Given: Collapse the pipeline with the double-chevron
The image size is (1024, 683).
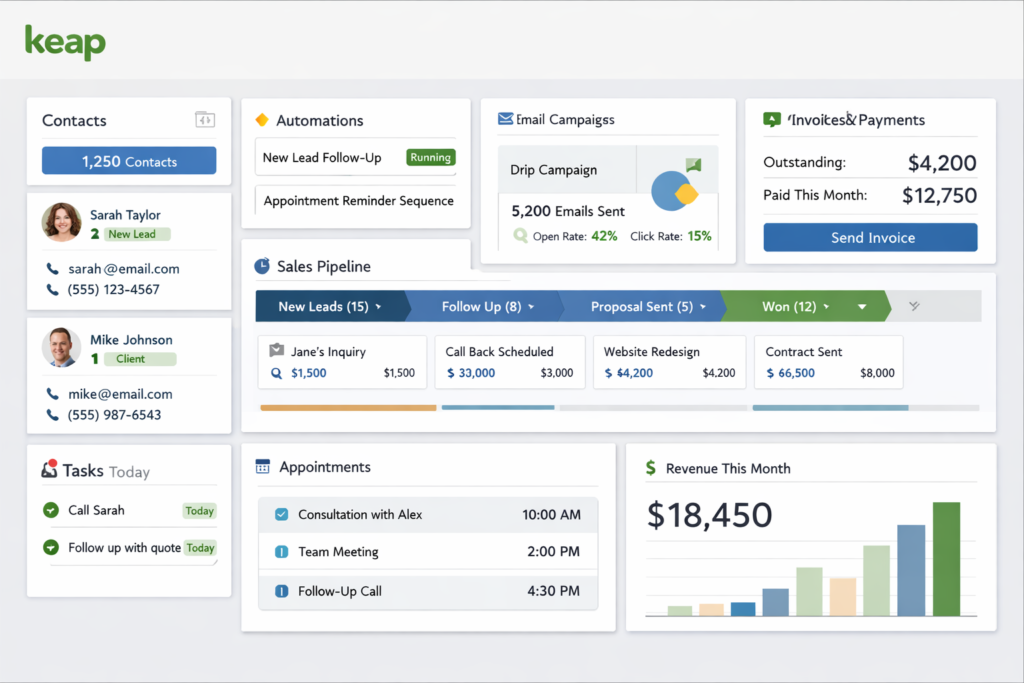Looking at the screenshot, I should click(913, 306).
